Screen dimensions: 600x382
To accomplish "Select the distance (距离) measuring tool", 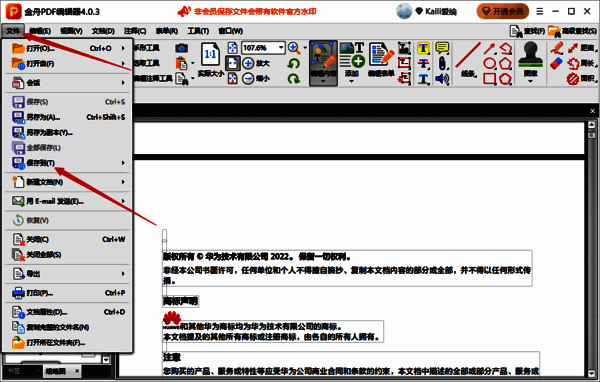I will coord(581,48).
